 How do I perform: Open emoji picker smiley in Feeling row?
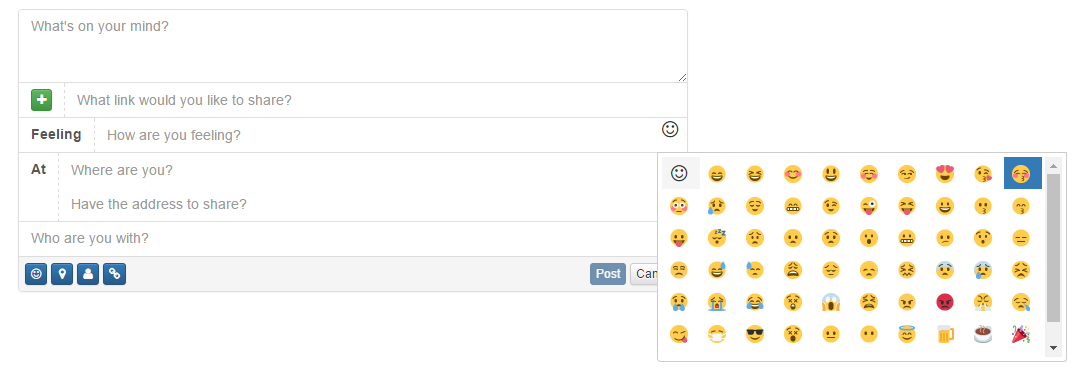[x=670, y=129]
